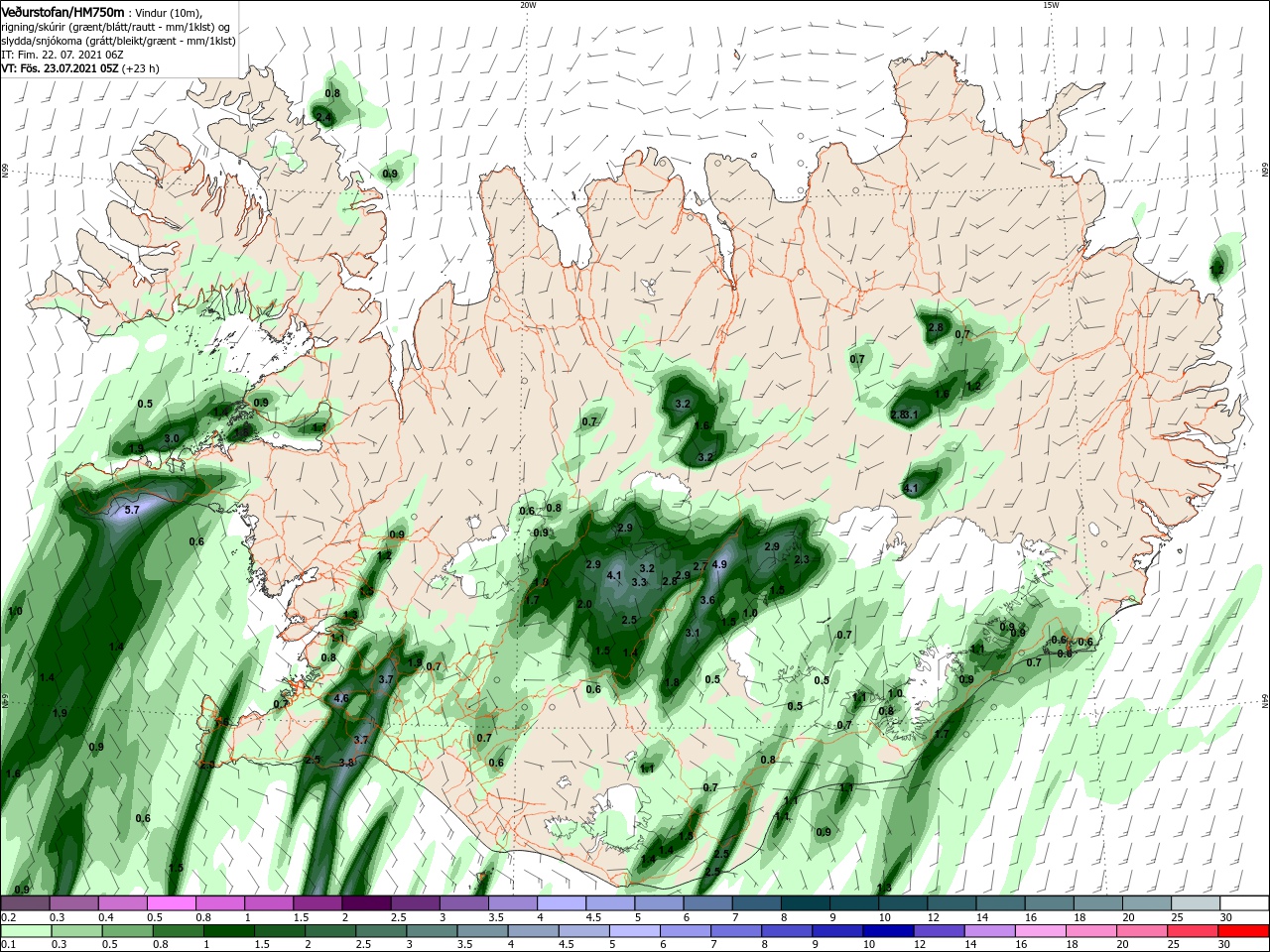This screenshot has width=1270, height=952.
Task: Click the 'slydda/snjókoma' legend description line
Action: coord(118,41)
